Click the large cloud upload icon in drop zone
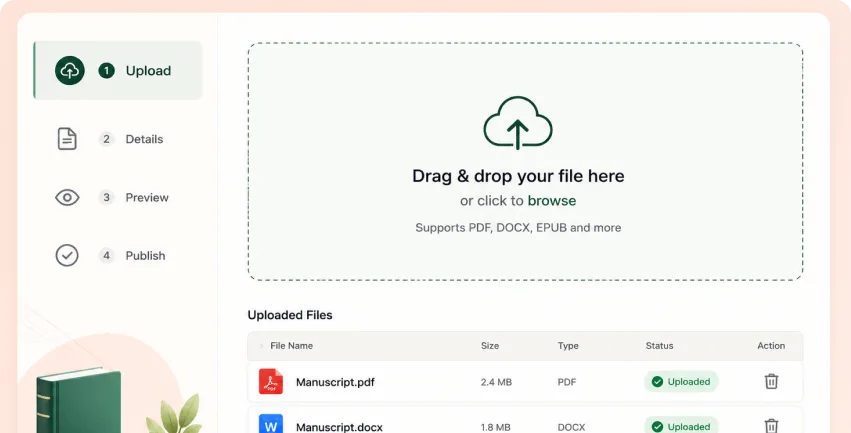 518,123
